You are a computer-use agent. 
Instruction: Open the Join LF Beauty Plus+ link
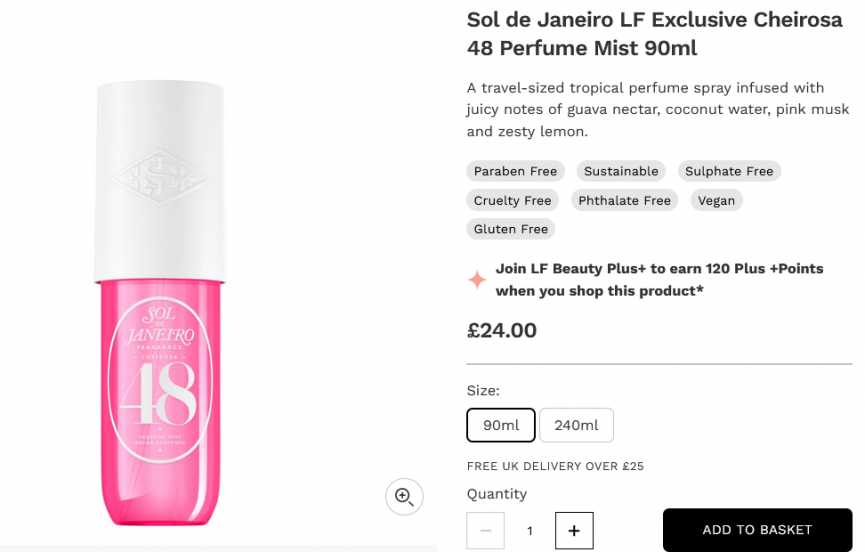[x=659, y=280]
